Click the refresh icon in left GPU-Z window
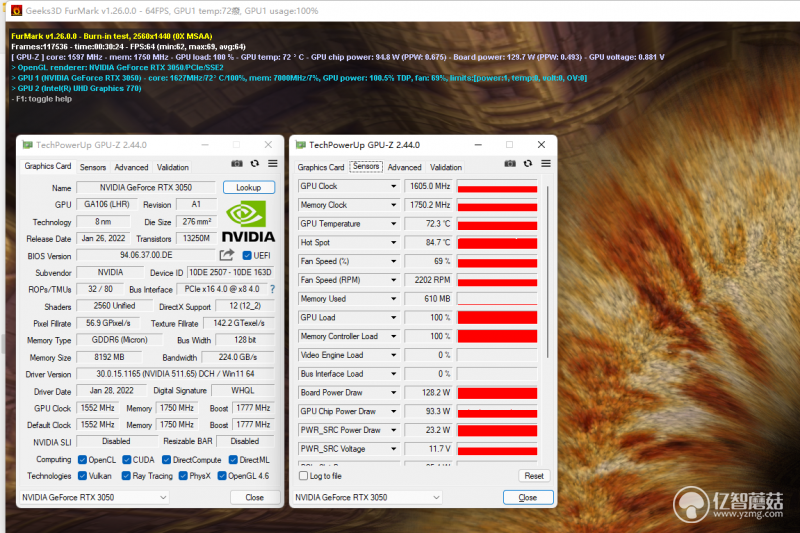This screenshot has width=800, height=533. click(x=255, y=164)
